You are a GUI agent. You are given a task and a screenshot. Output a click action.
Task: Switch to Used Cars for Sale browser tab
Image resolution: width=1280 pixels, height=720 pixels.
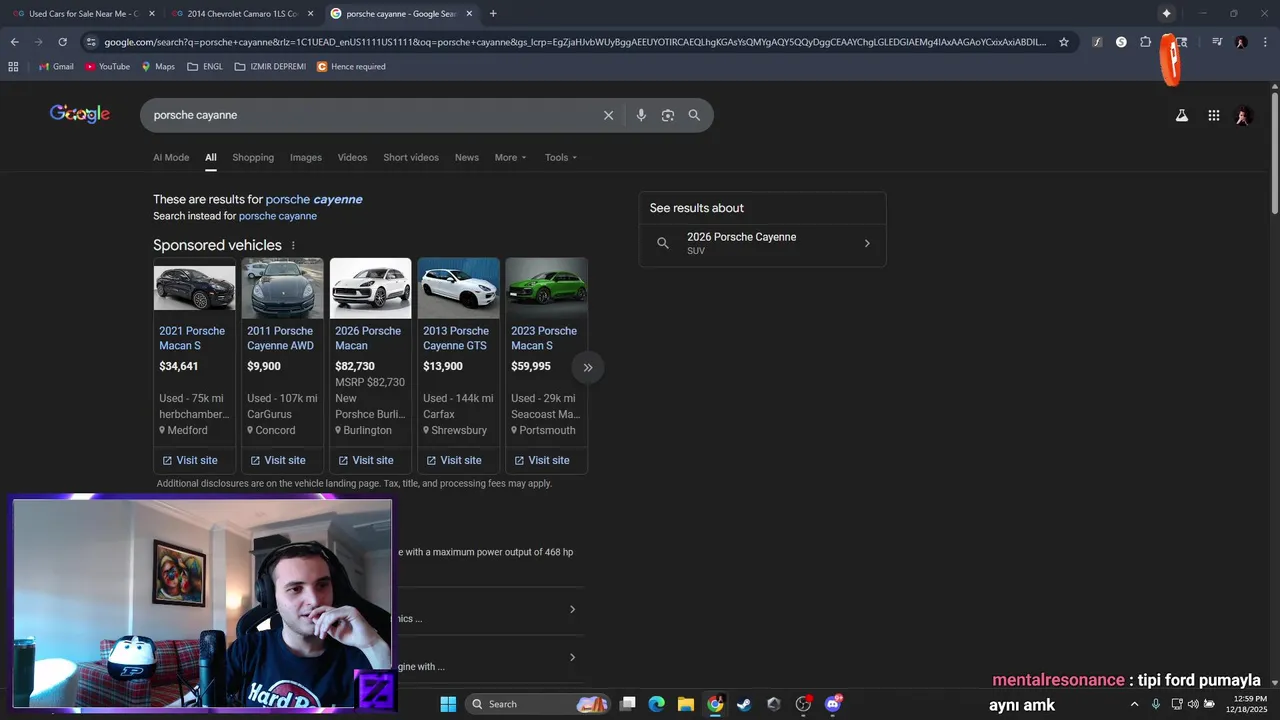pos(84,14)
